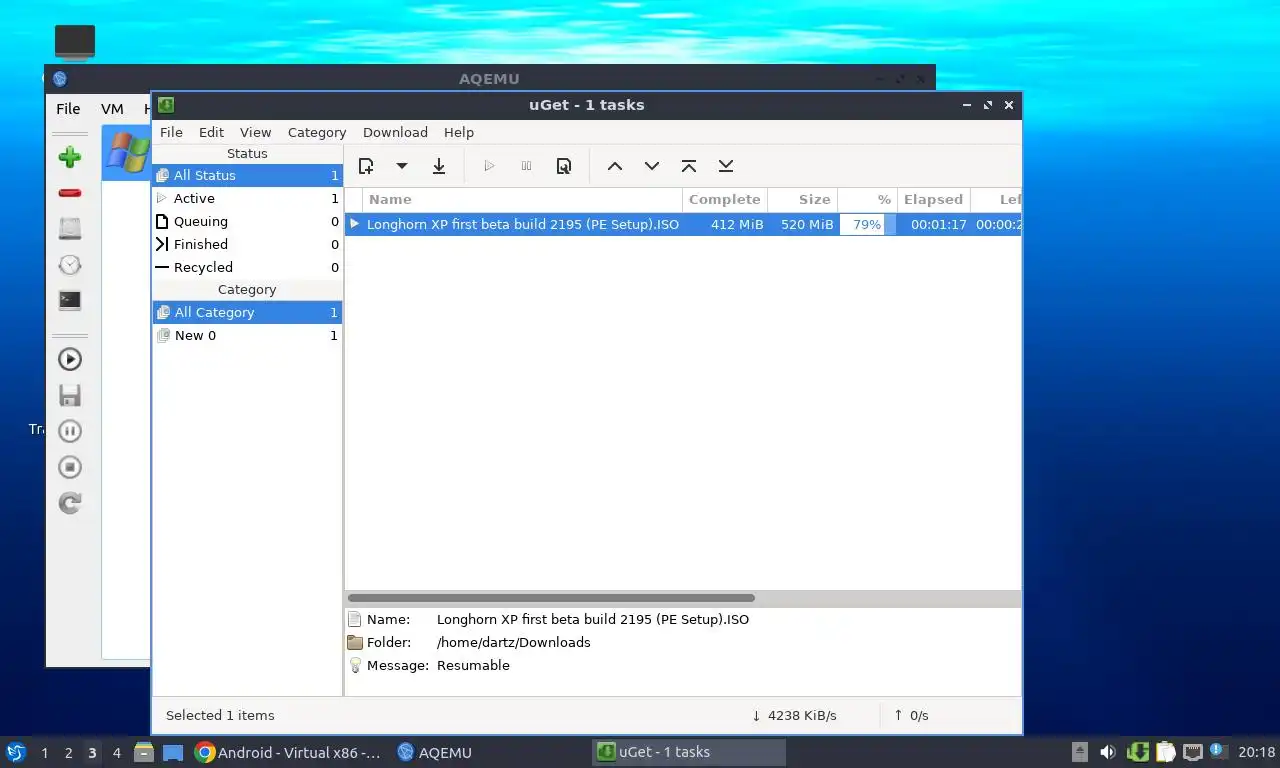Open the dropdown arrow beside new download
The width and height of the screenshot is (1280, 768).
pyautogui.click(x=402, y=166)
